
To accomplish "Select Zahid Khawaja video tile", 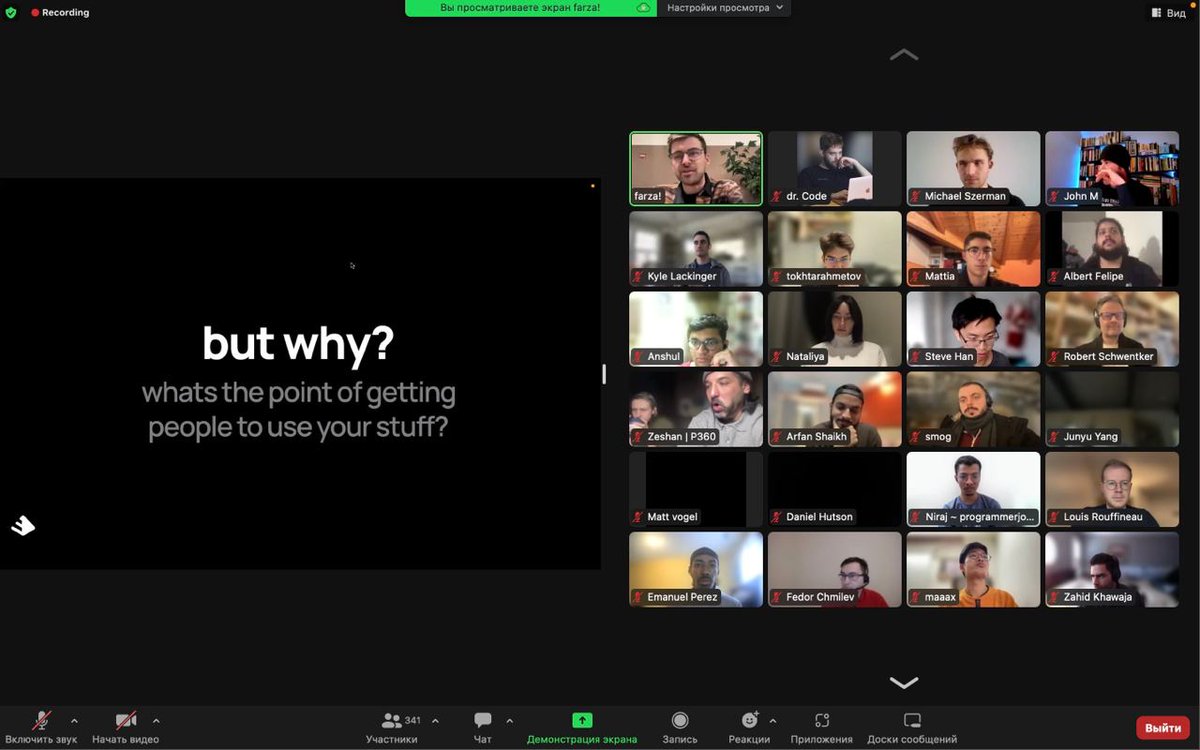I will point(1112,569).
